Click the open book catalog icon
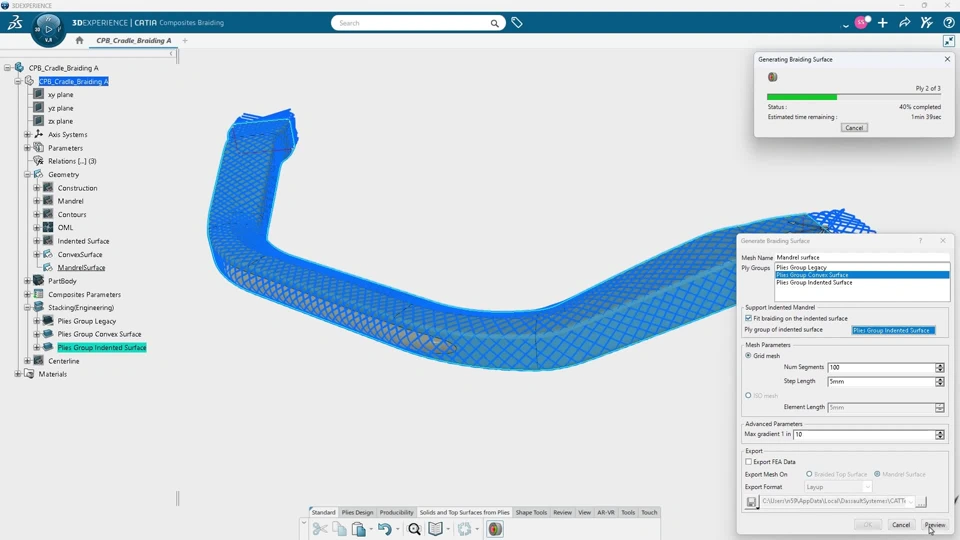This screenshot has width=960, height=540. pos(435,529)
